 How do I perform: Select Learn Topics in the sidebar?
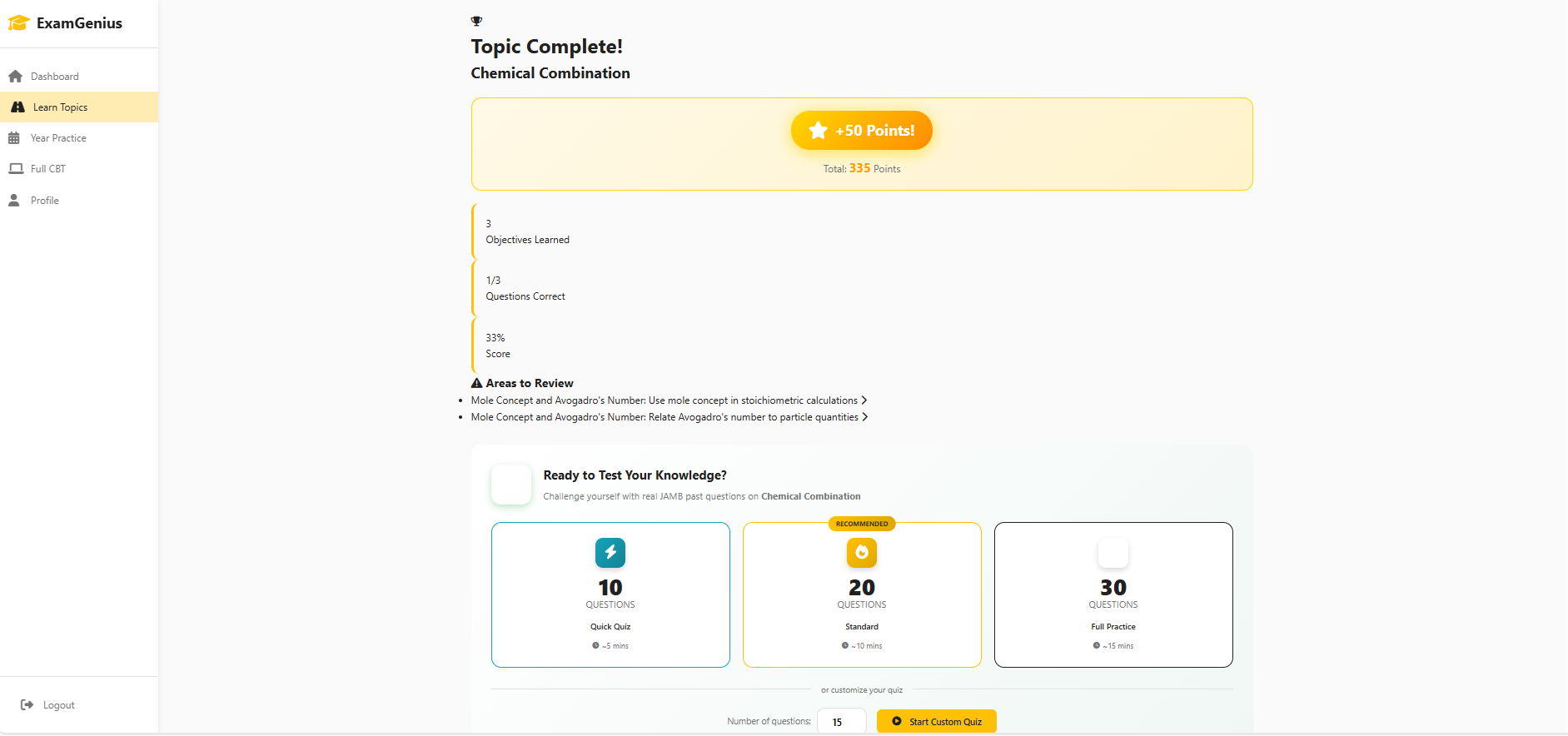click(79, 107)
